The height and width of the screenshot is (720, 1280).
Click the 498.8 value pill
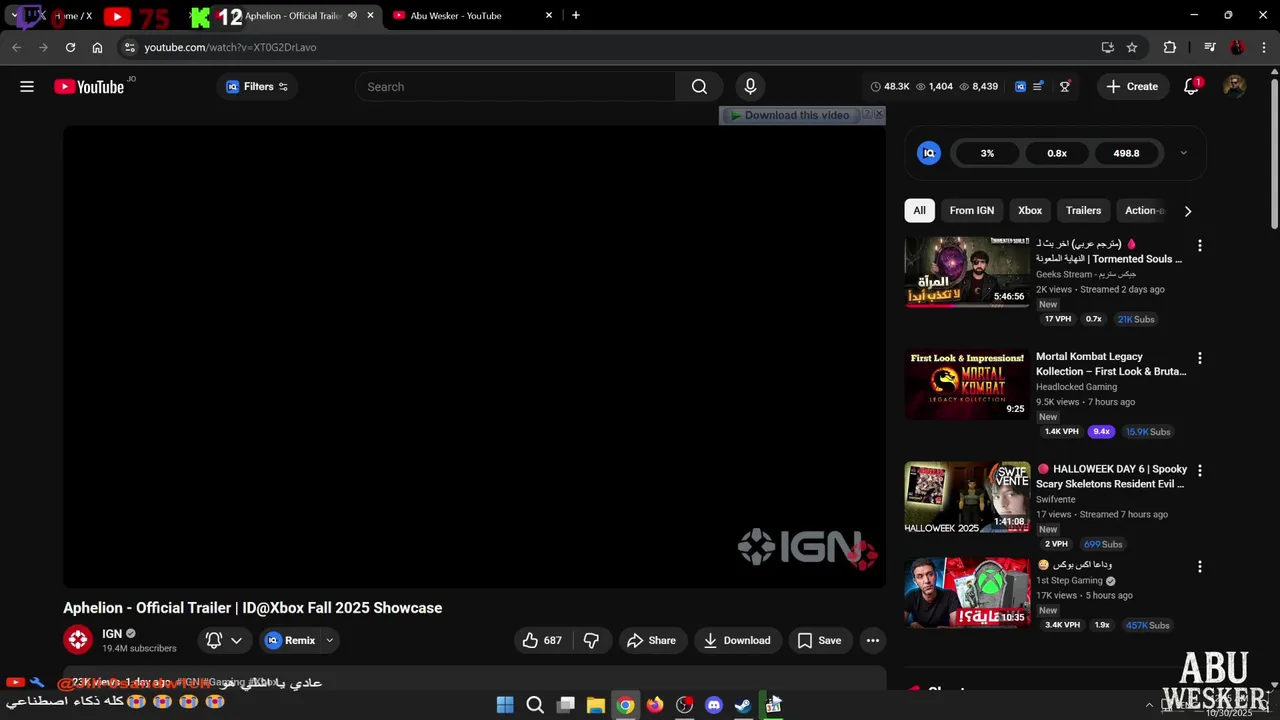1126,153
